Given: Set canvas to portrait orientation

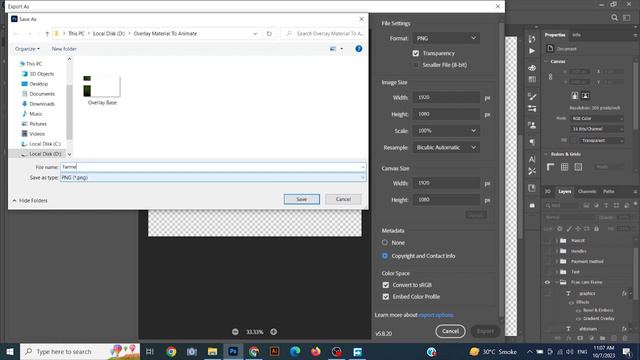Looking at the screenshot, I should [x=575, y=96].
